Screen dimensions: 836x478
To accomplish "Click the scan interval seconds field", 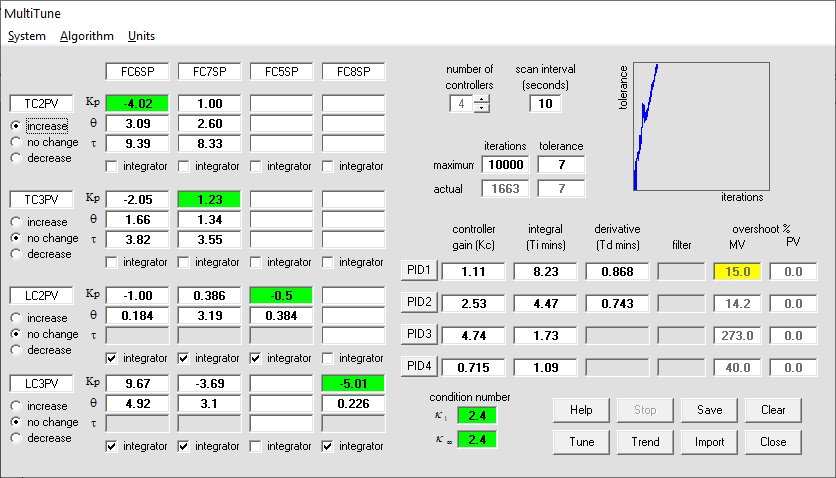I will (546, 104).
